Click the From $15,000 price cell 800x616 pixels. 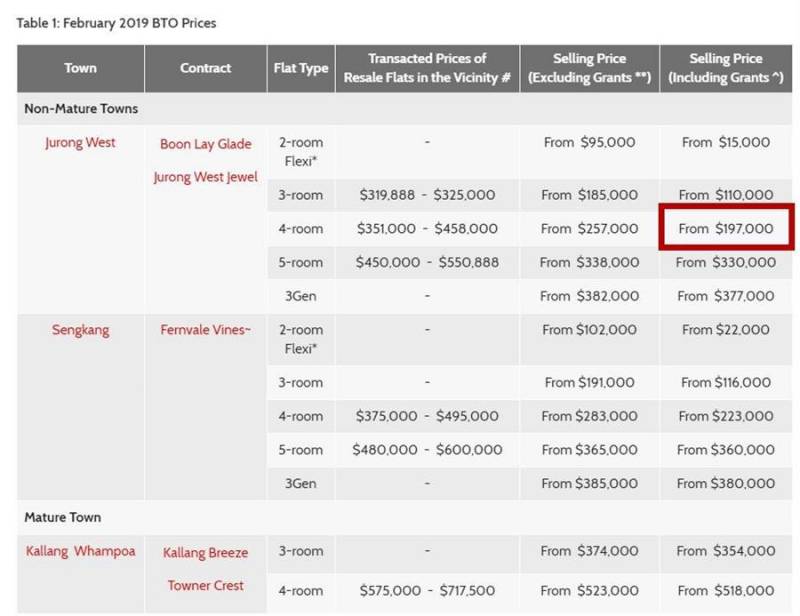726,143
